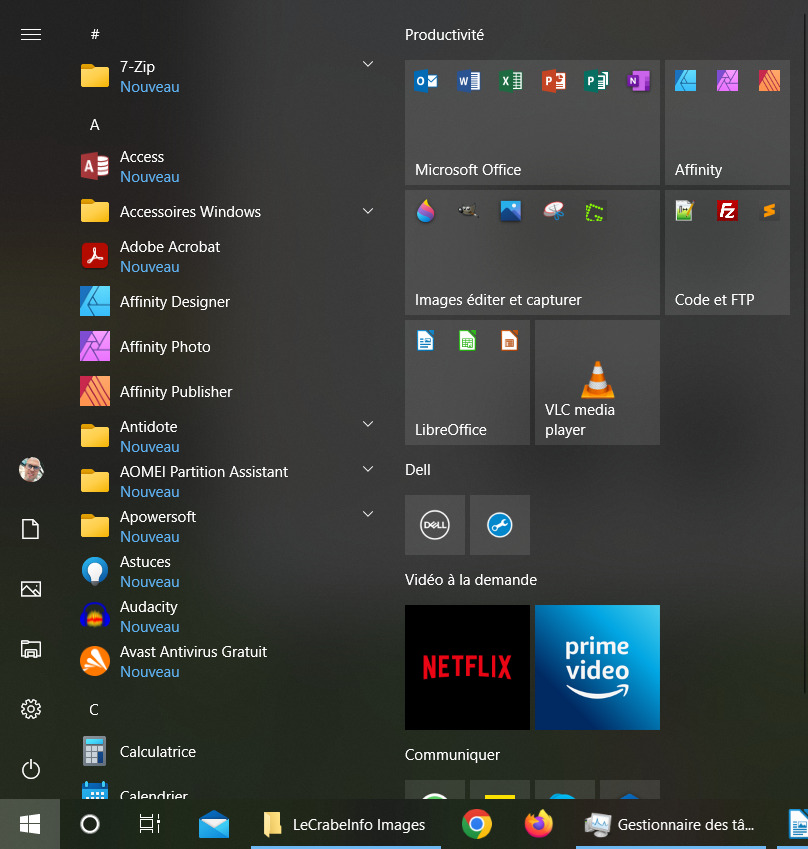Open Mail app from taskbar

point(214,824)
